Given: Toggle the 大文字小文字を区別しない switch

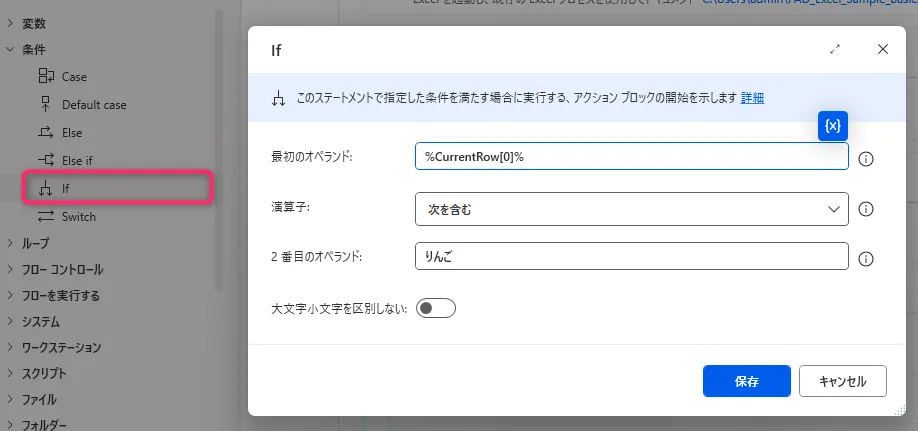Looking at the screenshot, I should coord(436,308).
